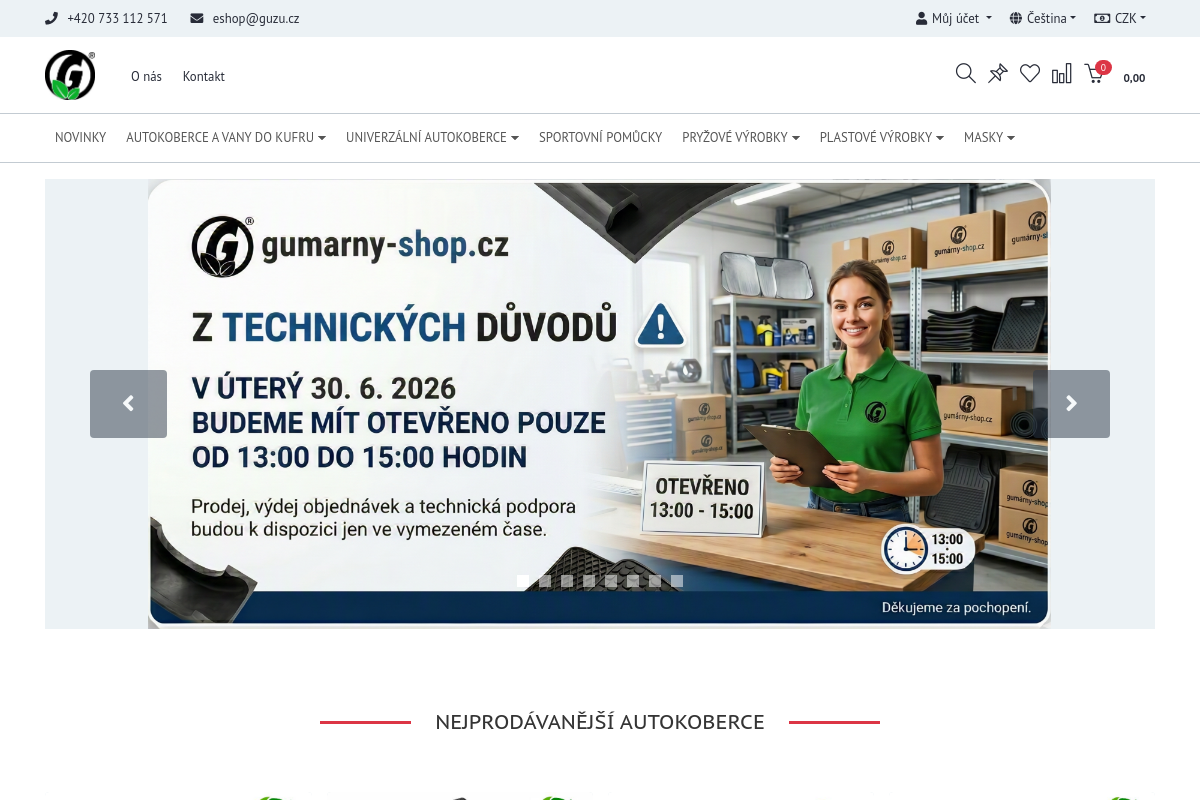Image resolution: width=1200 pixels, height=800 pixels.
Task: Go to previous banner slide arrow
Action: 128,404
